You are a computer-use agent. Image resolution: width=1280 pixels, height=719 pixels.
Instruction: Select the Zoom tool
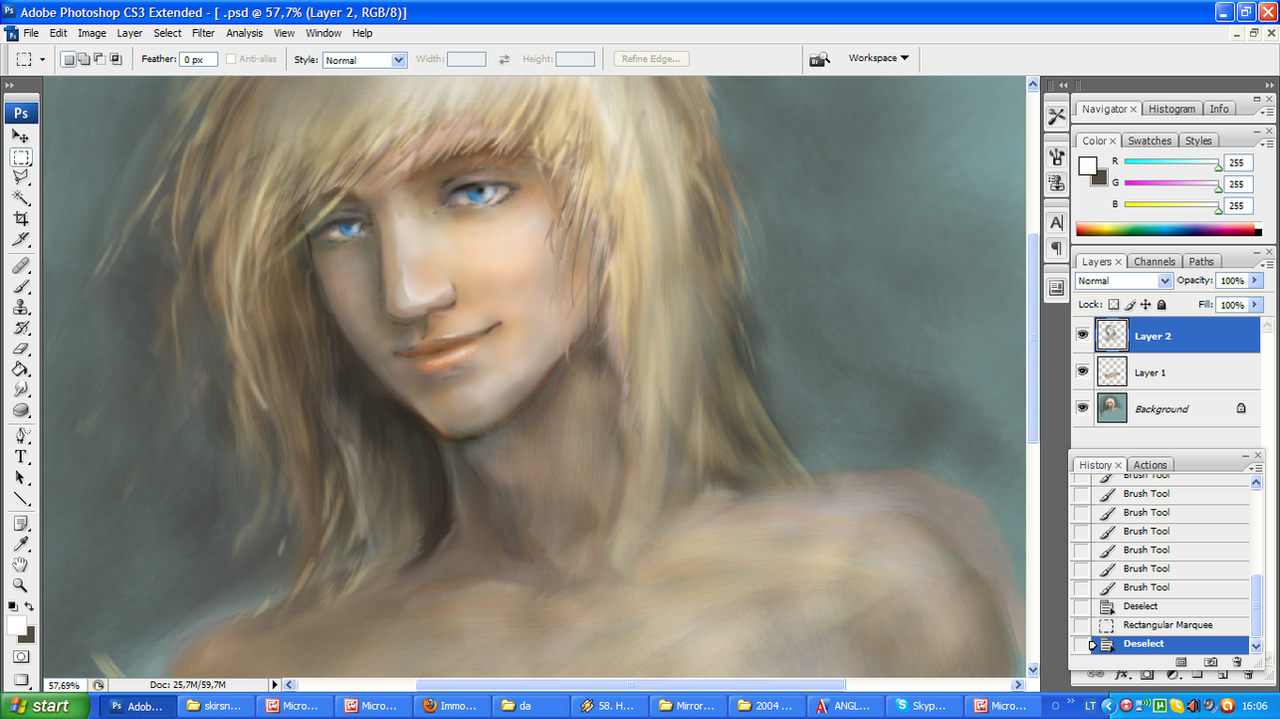21,586
